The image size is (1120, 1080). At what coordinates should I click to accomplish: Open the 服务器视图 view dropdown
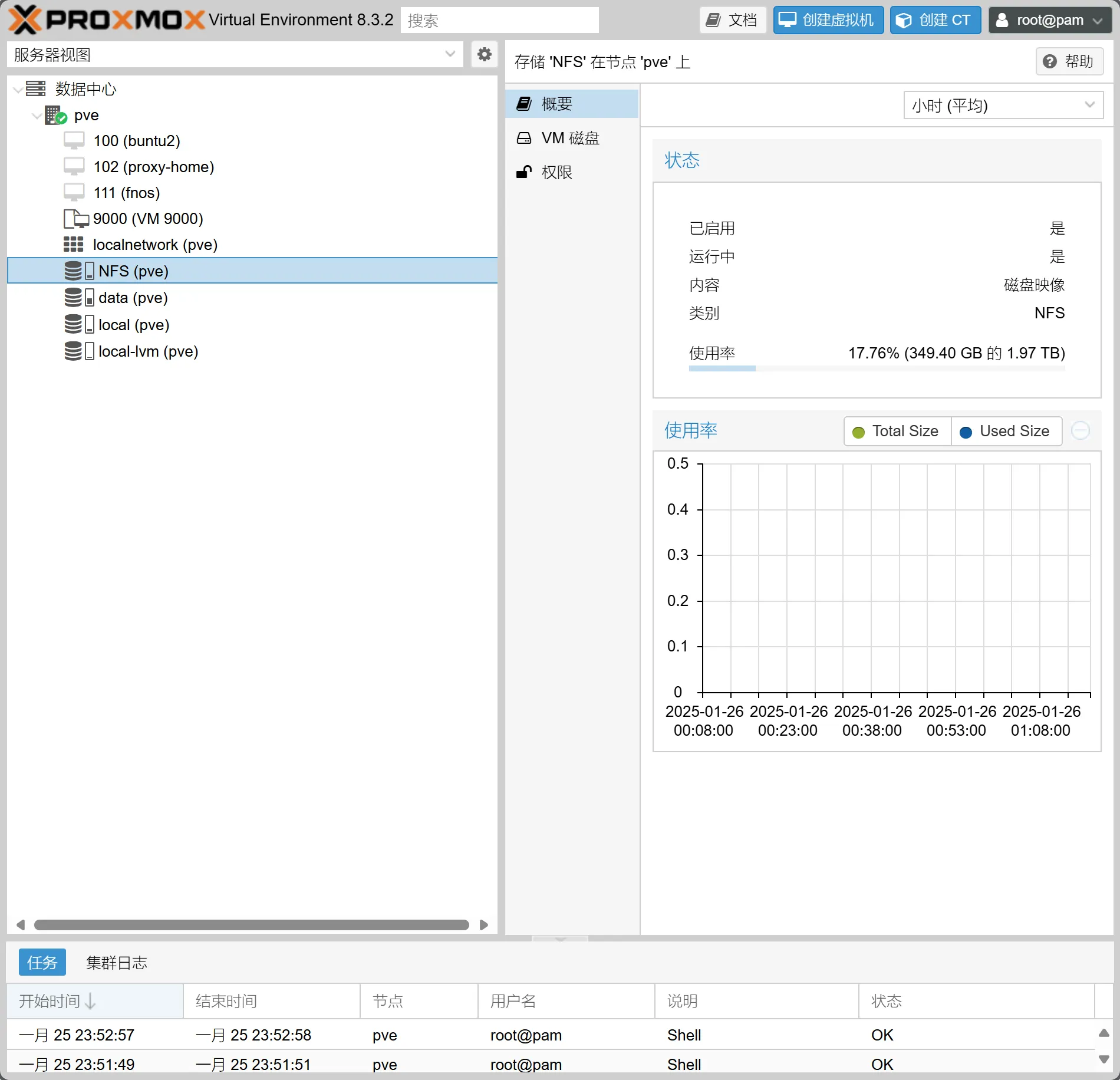[235, 55]
